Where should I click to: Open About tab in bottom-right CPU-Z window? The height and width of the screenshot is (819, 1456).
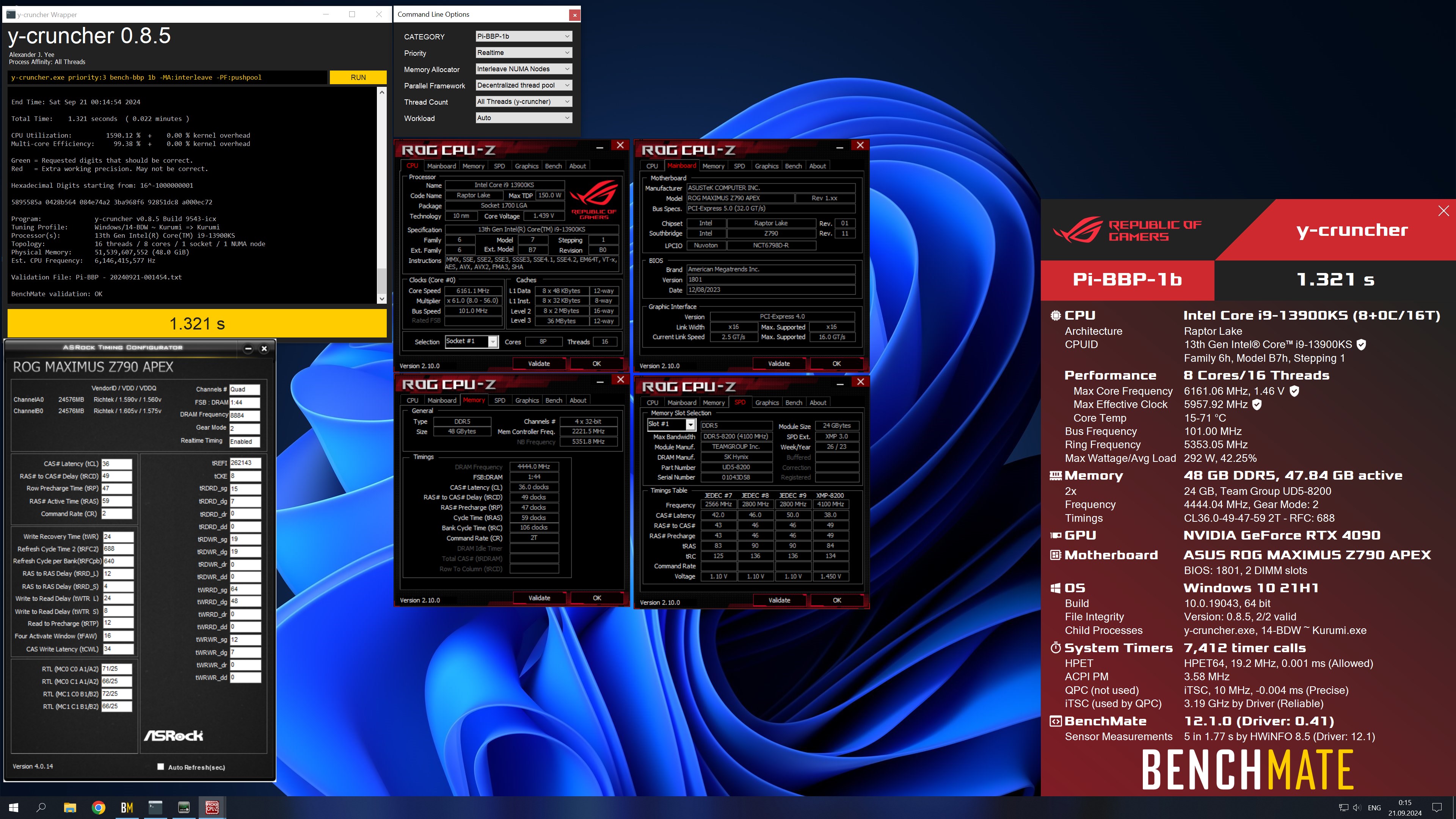click(818, 402)
